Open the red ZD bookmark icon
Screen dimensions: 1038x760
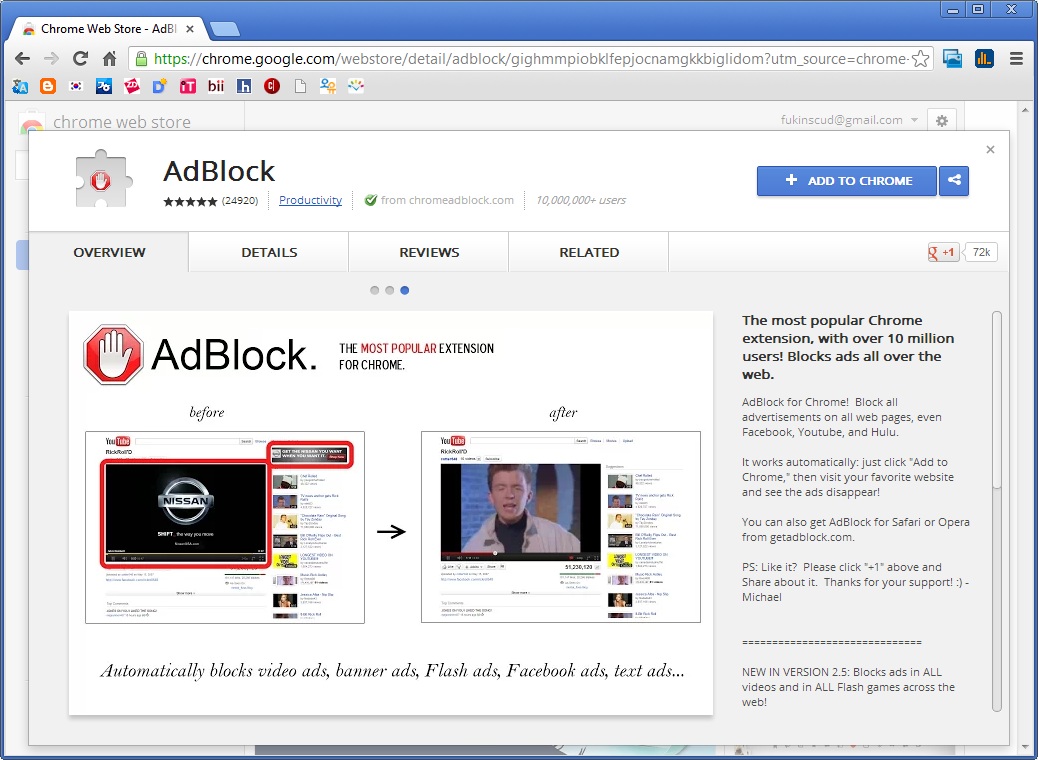pos(132,86)
